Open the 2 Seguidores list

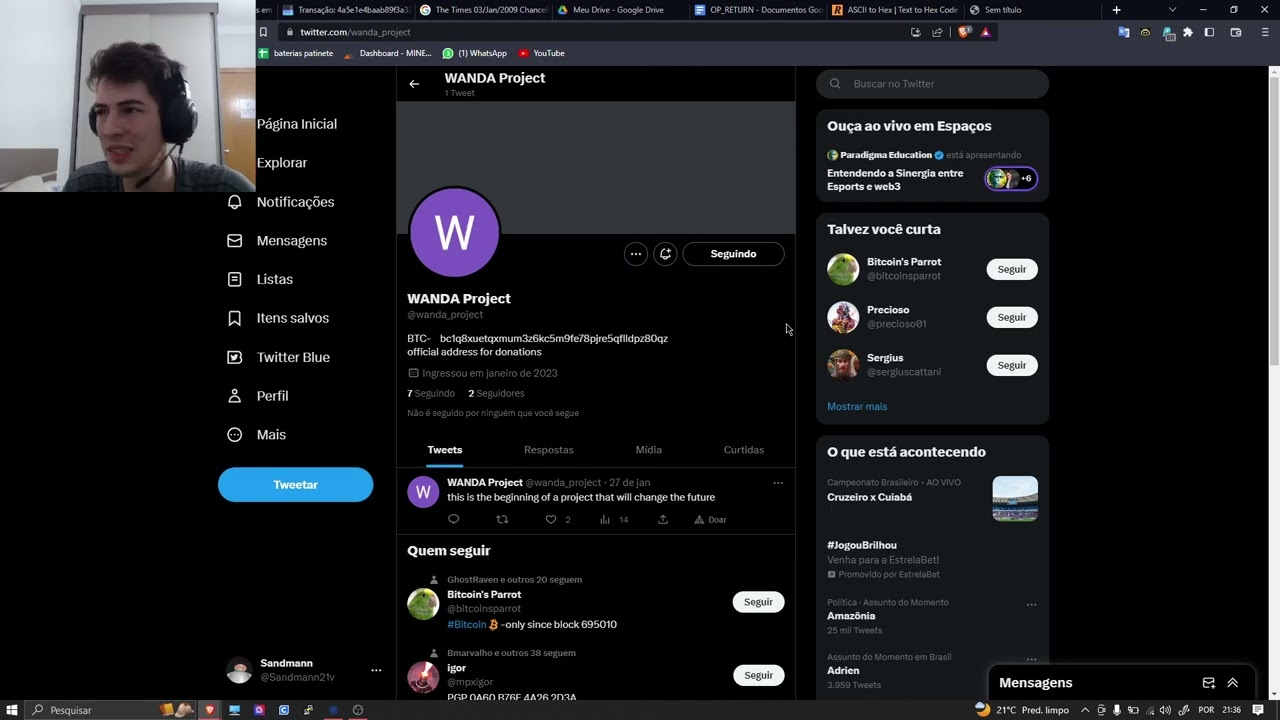(x=496, y=393)
